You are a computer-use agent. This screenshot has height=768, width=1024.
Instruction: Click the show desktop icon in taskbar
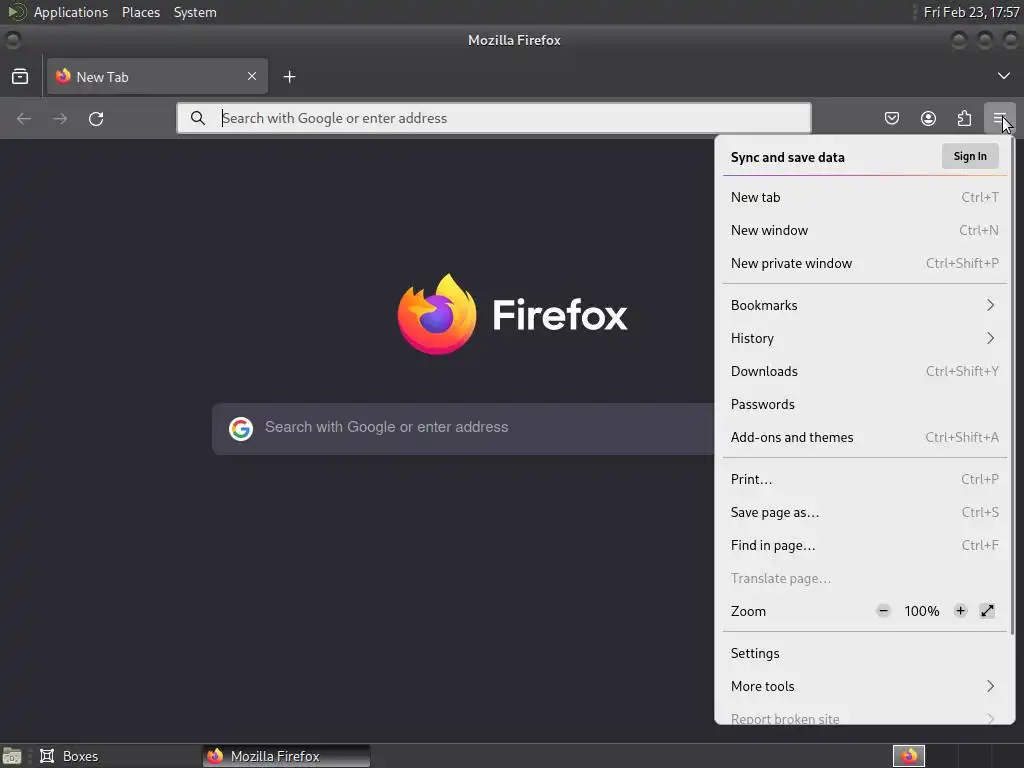pos(12,756)
